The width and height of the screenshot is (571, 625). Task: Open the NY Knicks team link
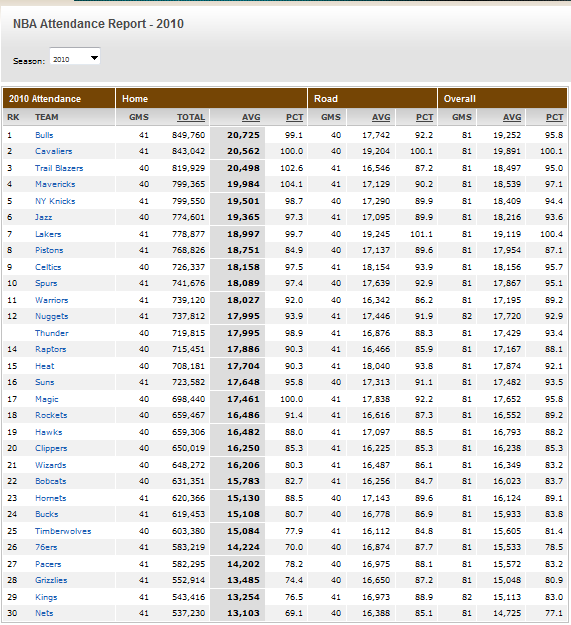(x=55, y=201)
